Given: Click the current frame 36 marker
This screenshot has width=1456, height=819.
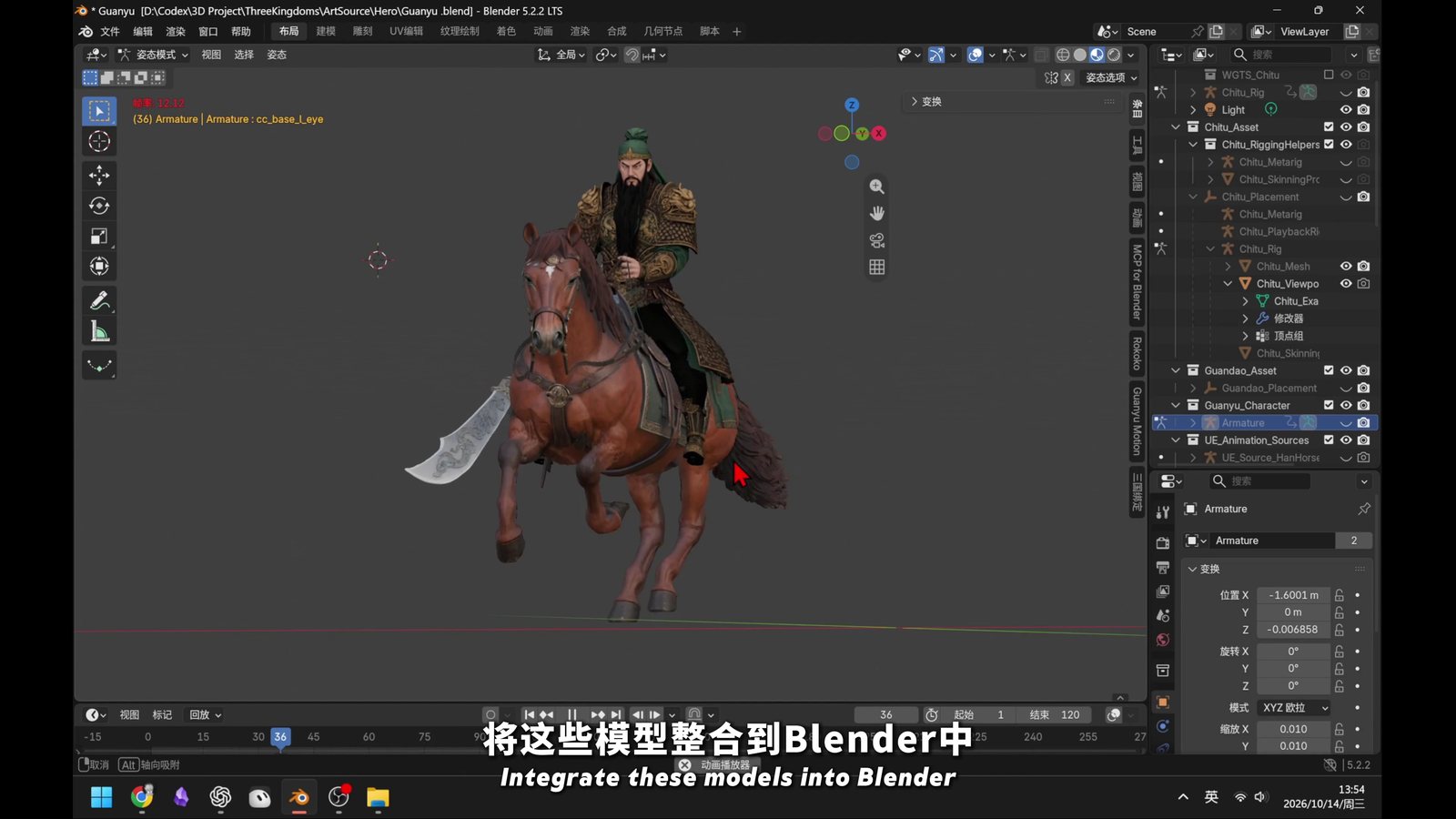Looking at the screenshot, I should coord(280,736).
